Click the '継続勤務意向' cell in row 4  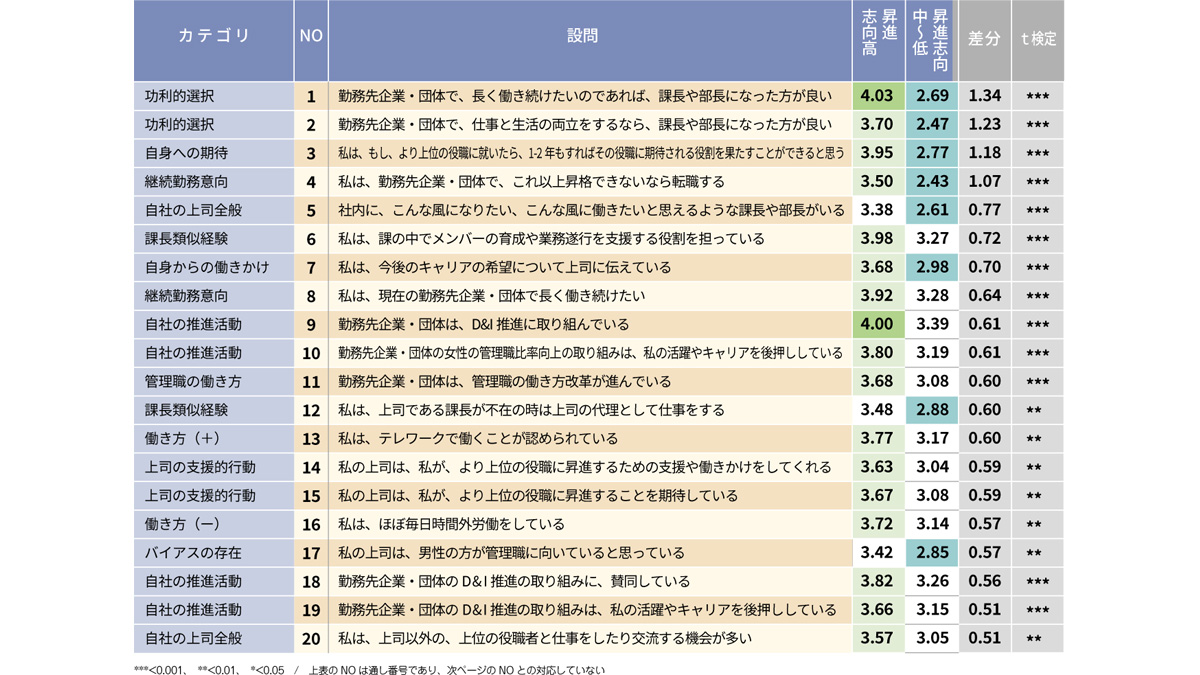[x=214, y=182]
